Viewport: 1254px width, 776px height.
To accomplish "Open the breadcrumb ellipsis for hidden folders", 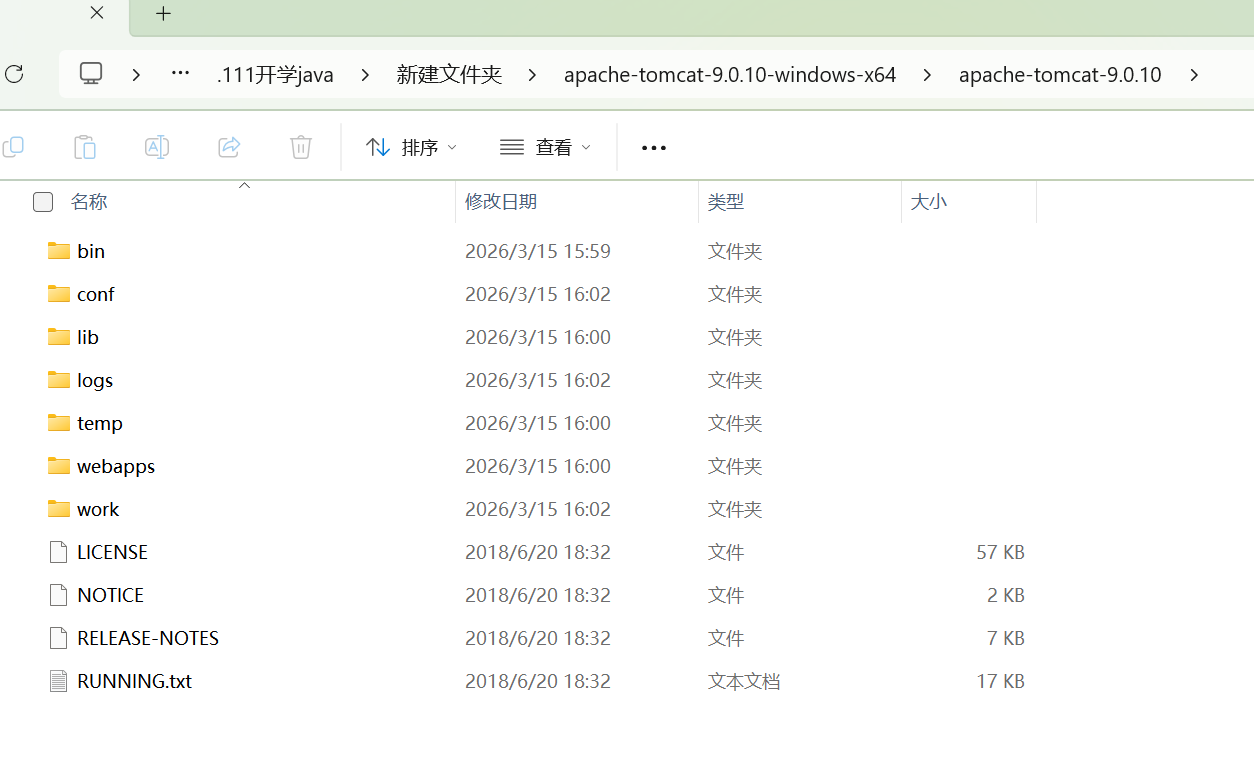I will [x=180, y=74].
